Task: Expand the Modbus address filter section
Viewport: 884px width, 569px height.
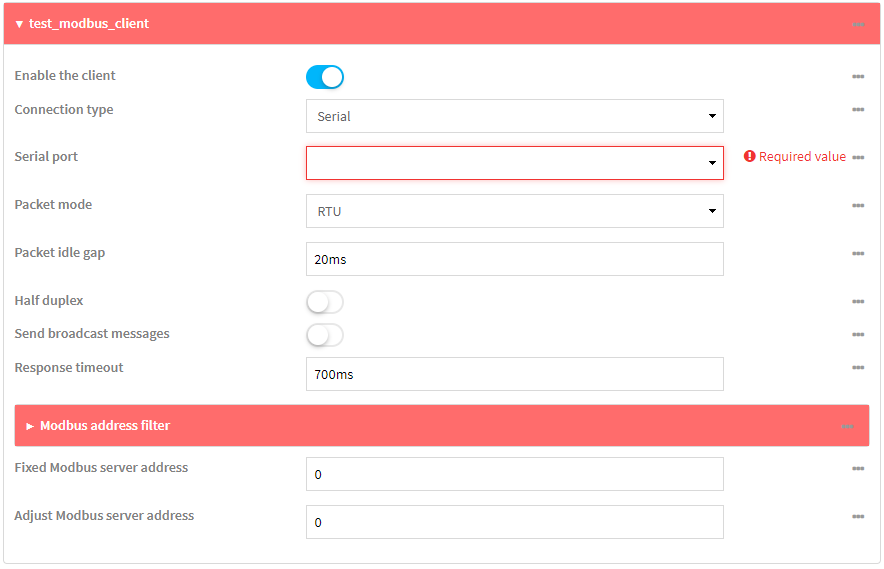Action: [x=104, y=426]
